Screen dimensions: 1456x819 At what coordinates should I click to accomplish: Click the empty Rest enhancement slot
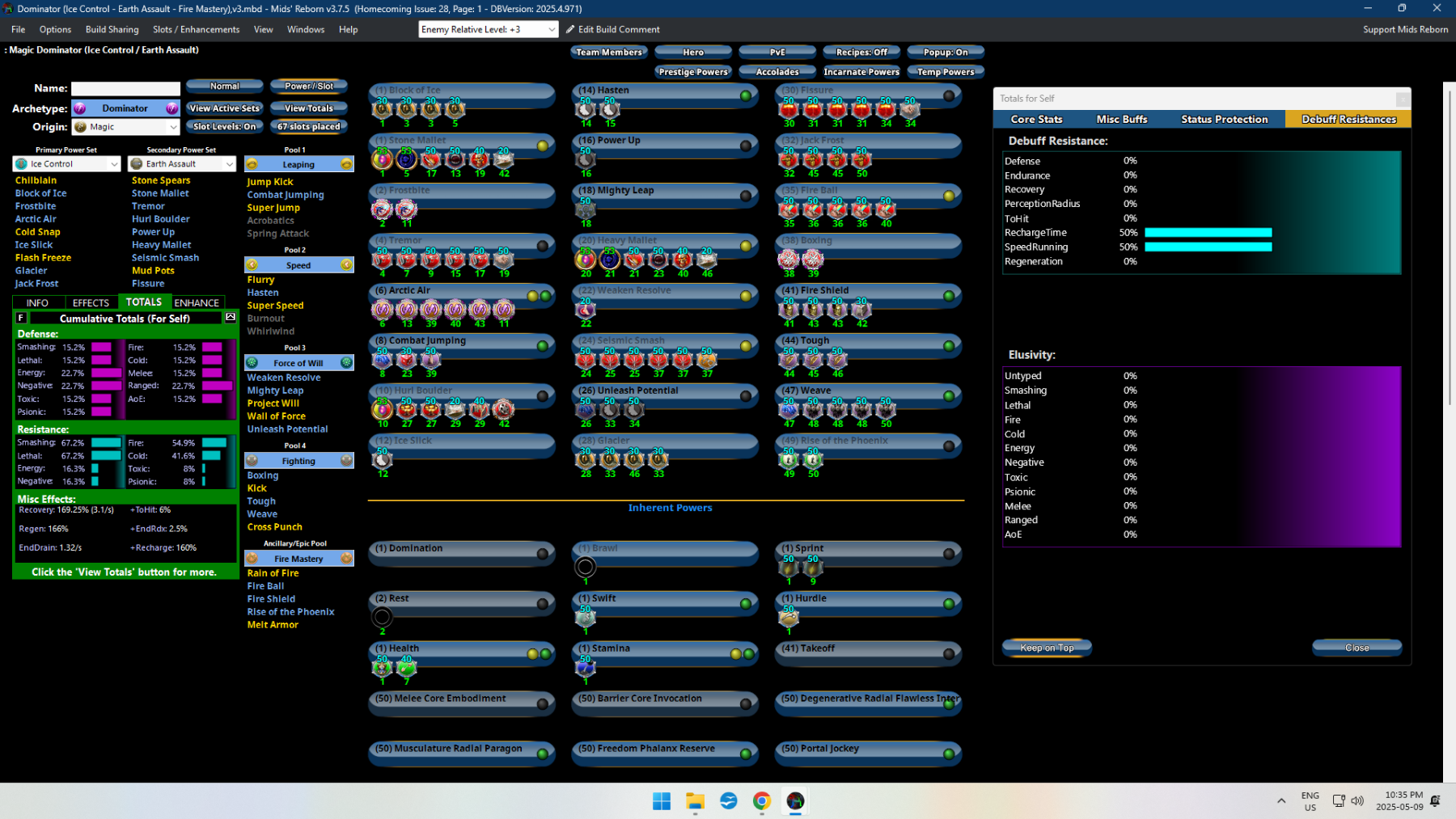[x=383, y=618]
